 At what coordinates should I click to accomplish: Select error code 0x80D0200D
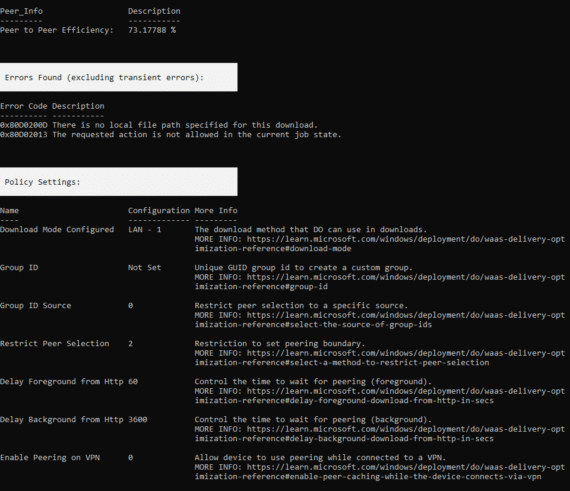pos(24,125)
